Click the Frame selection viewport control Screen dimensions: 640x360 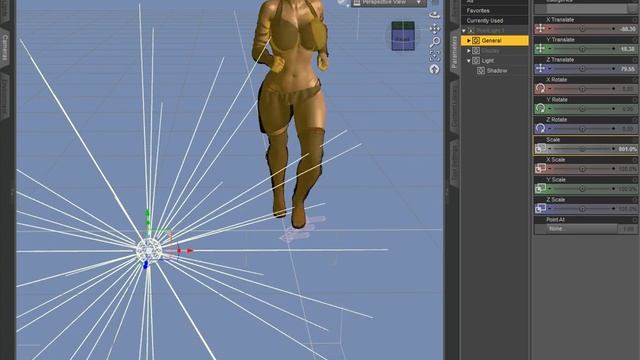pos(435,56)
